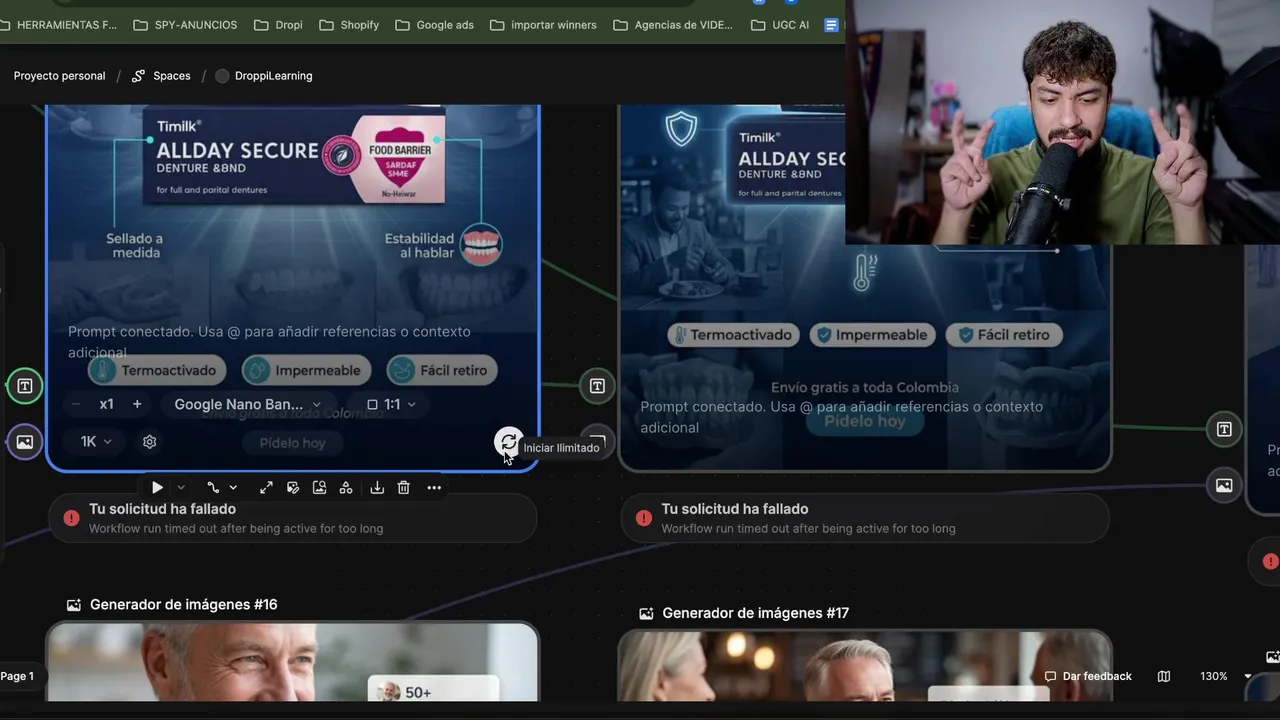Click the green text input port on selected node

click(25, 386)
